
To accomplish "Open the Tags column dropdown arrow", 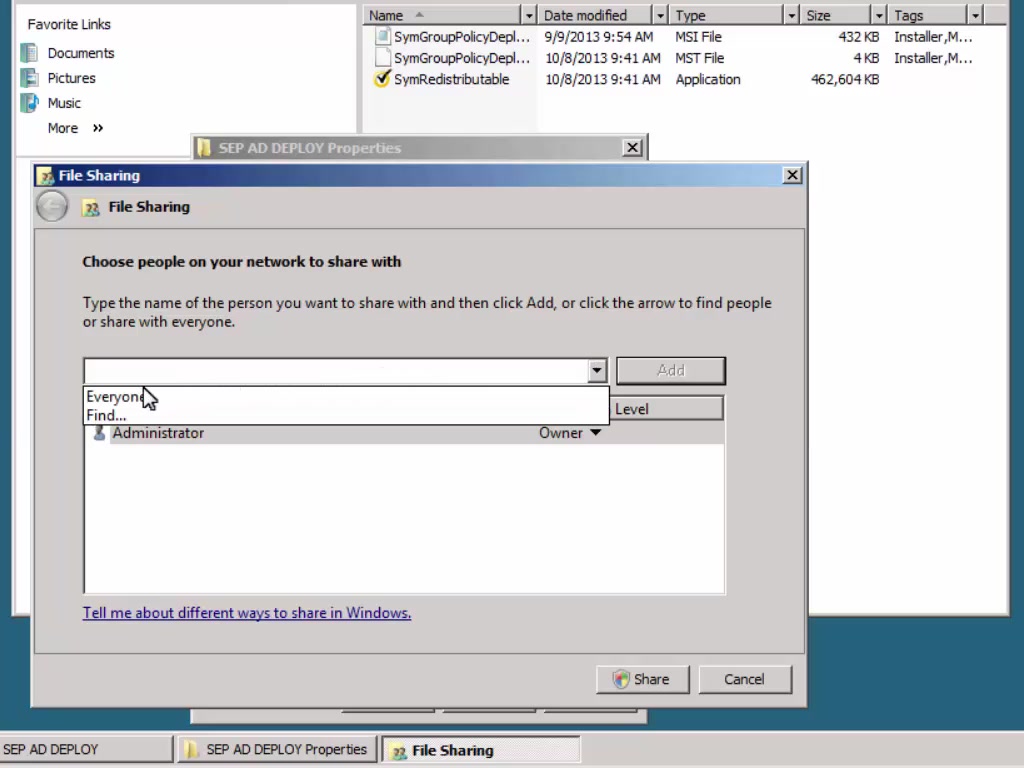I will click(x=975, y=15).
